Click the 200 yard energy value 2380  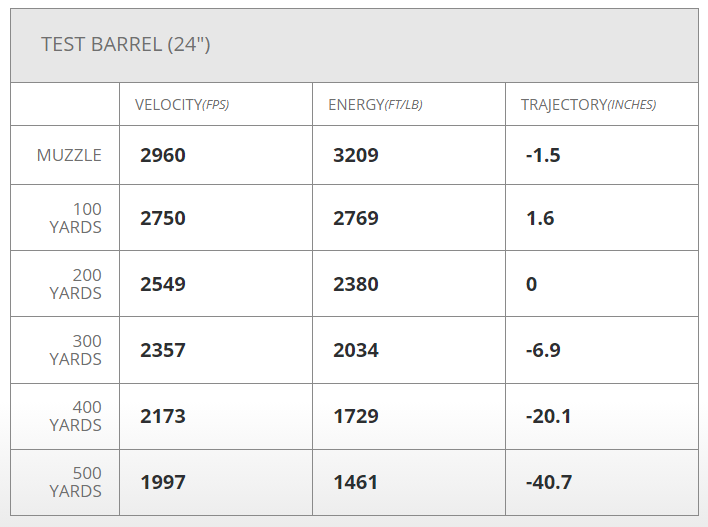tap(356, 284)
